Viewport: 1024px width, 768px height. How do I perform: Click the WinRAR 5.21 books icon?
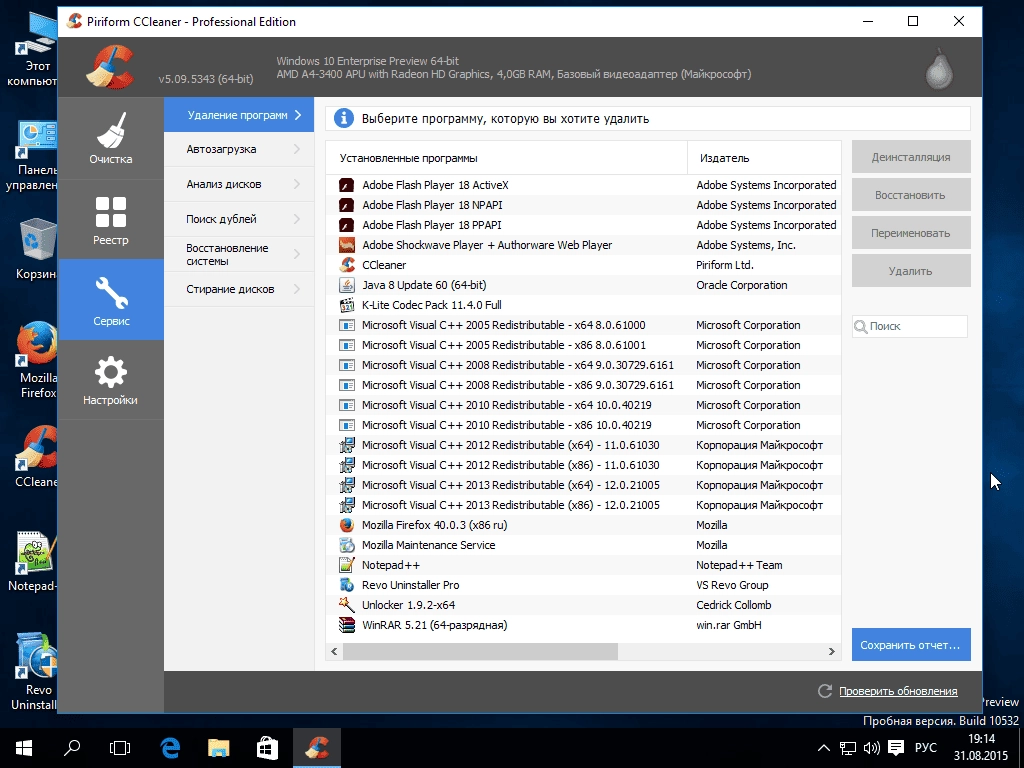click(347, 625)
